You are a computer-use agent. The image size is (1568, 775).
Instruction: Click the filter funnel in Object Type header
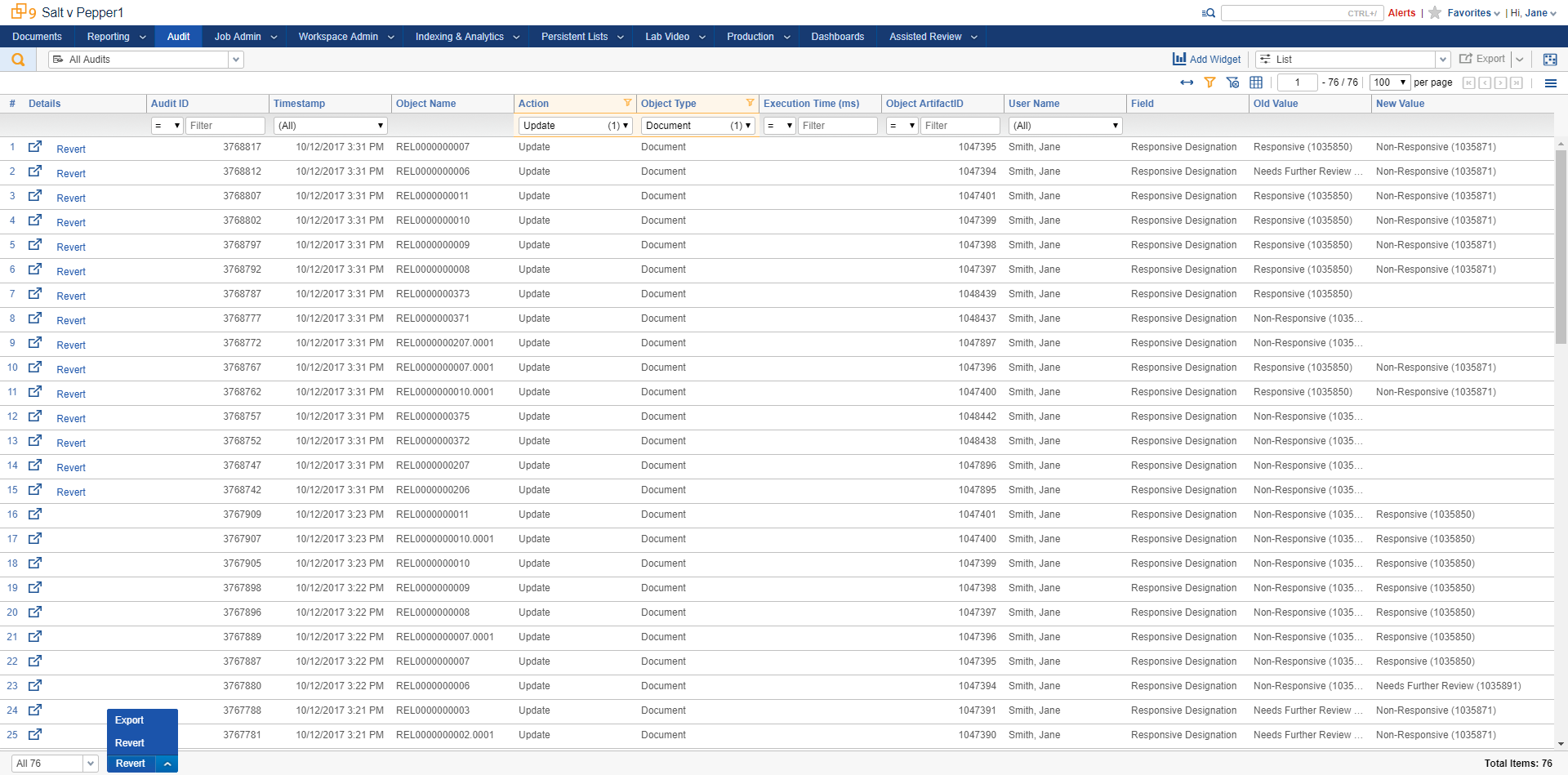pos(750,103)
